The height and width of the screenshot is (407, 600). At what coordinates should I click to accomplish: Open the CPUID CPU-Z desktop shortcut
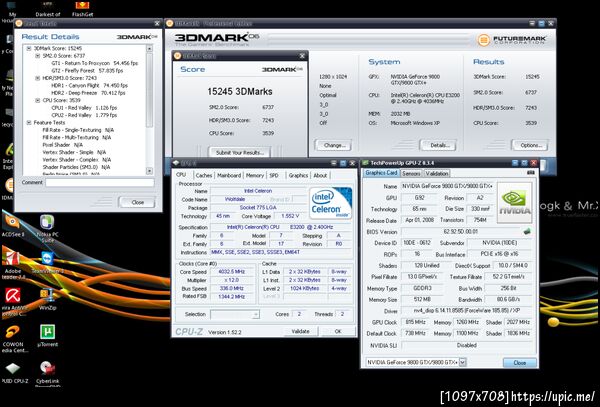click(14, 373)
